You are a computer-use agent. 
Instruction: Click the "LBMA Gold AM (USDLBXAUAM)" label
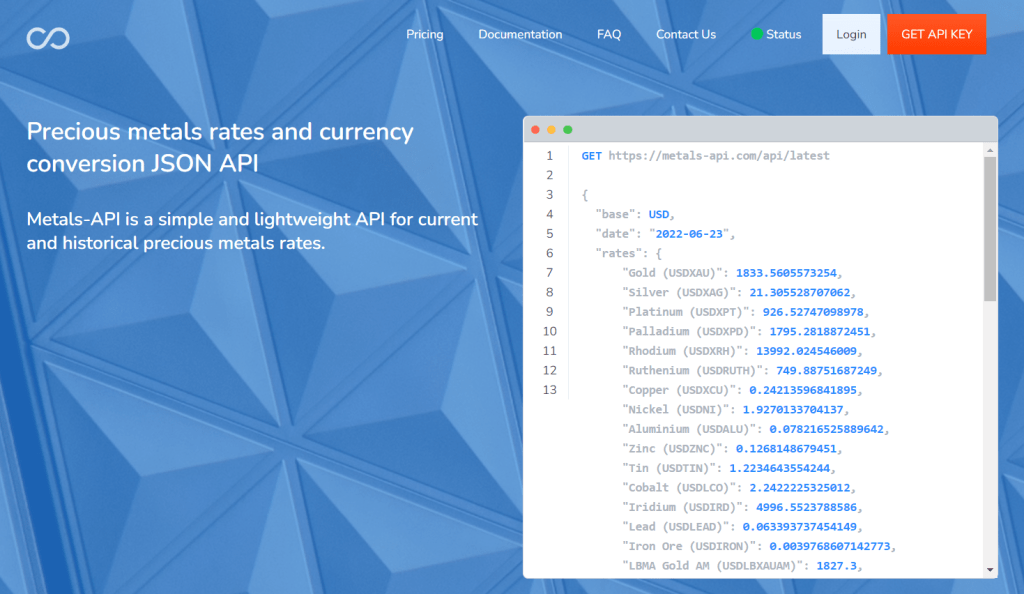pos(712,566)
